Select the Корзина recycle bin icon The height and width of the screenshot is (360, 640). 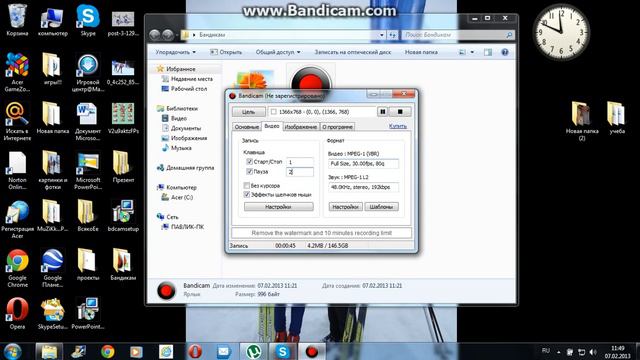(17, 20)
